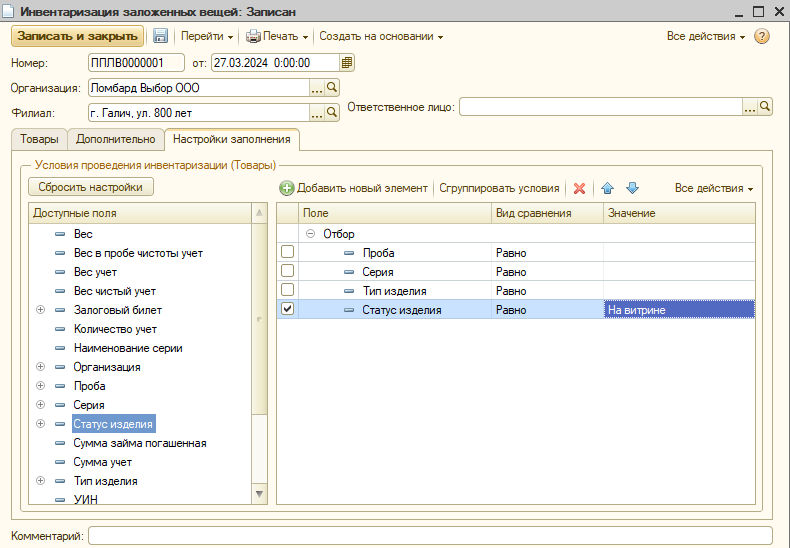Click the printer icon for Печать
The height and width of the screenshot is (548, 790).
click(x=253, y=36)
